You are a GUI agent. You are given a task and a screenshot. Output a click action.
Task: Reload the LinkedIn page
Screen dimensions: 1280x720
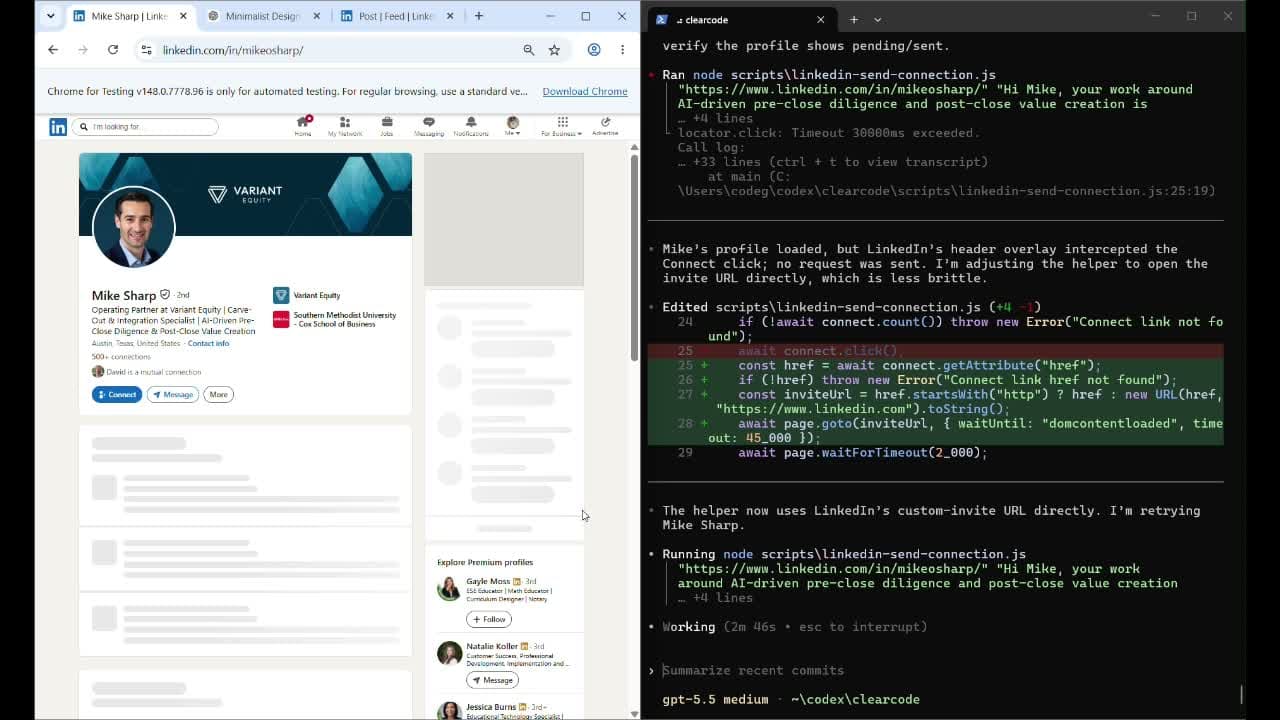[113, 50]
